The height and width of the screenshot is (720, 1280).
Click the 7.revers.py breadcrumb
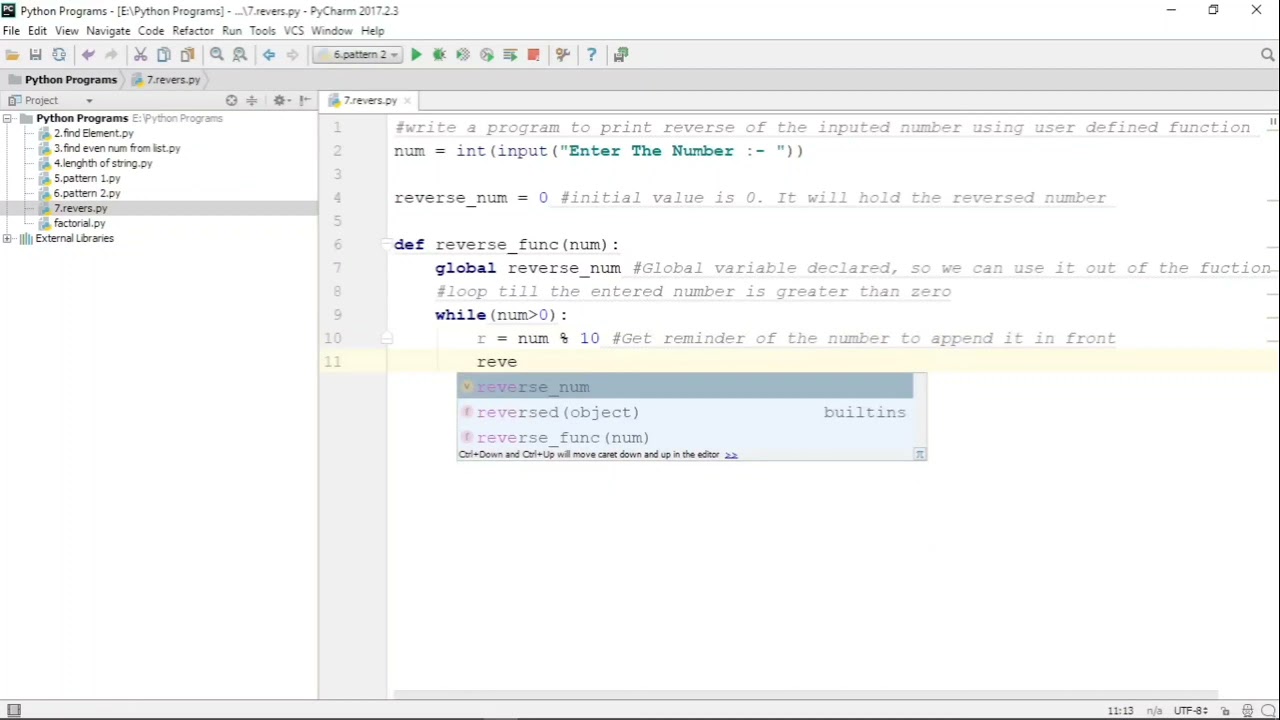click(166, 80)
